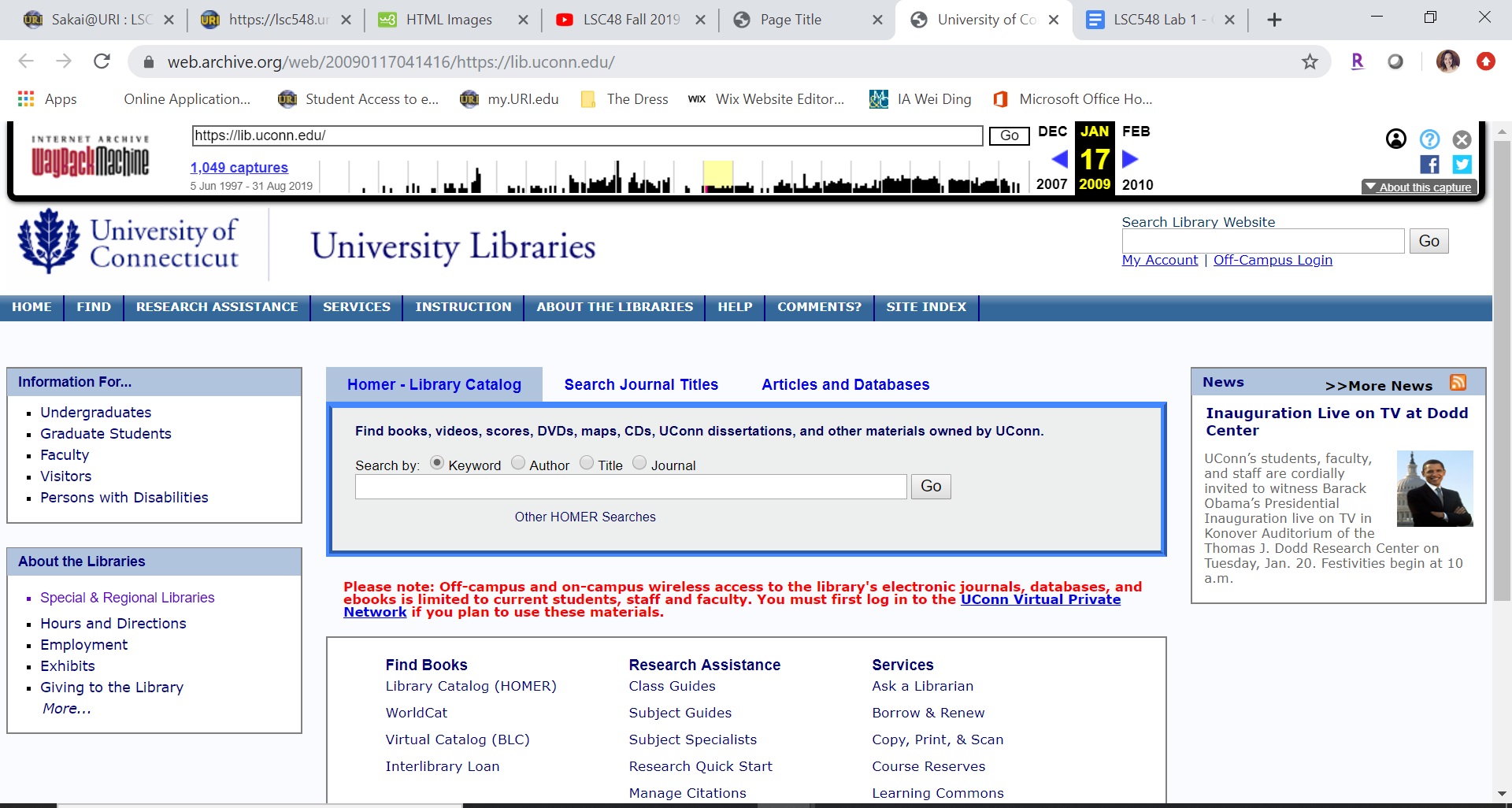The height and width of the screenshot is (808, 1512).
Task: Click the HOMER catalog search field
Action: tap(631, 487)
